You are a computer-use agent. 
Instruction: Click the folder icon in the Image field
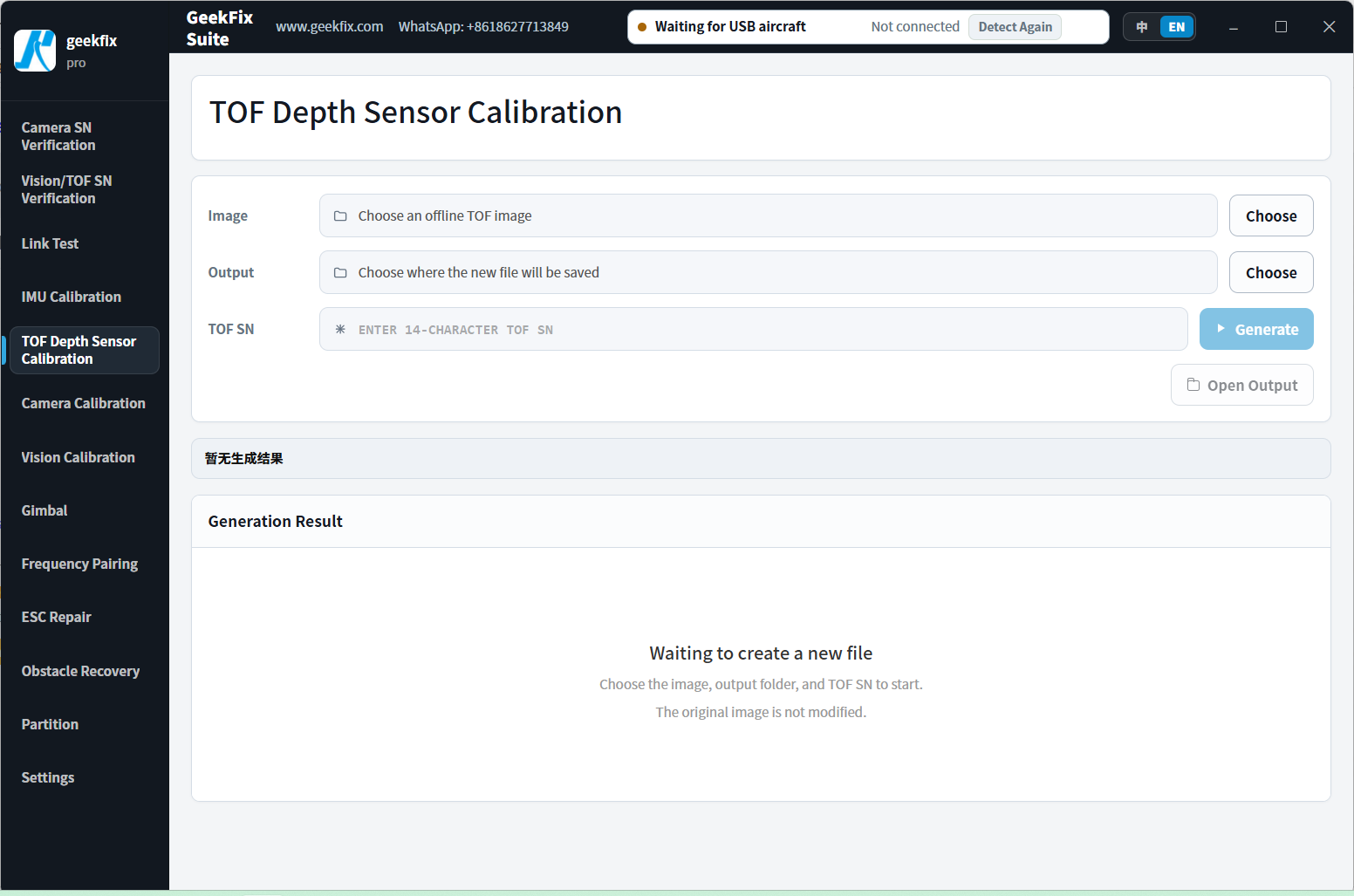point(340,216)
